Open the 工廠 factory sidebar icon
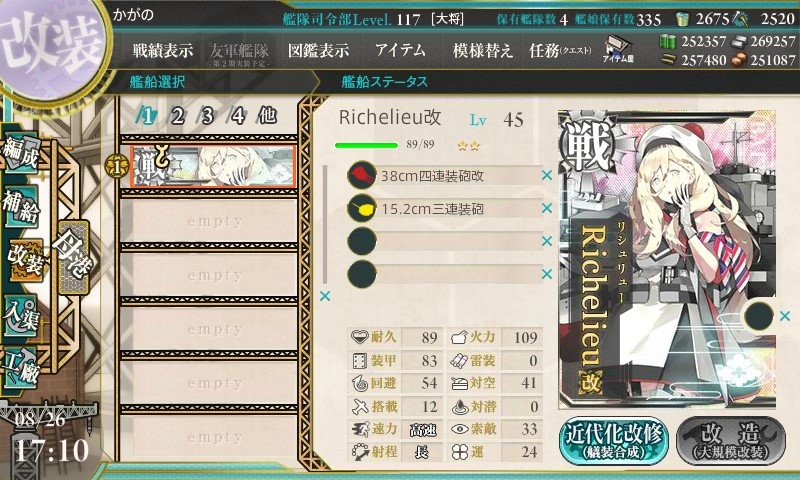Viewport: 800px width, 480px height. point(20,368)
